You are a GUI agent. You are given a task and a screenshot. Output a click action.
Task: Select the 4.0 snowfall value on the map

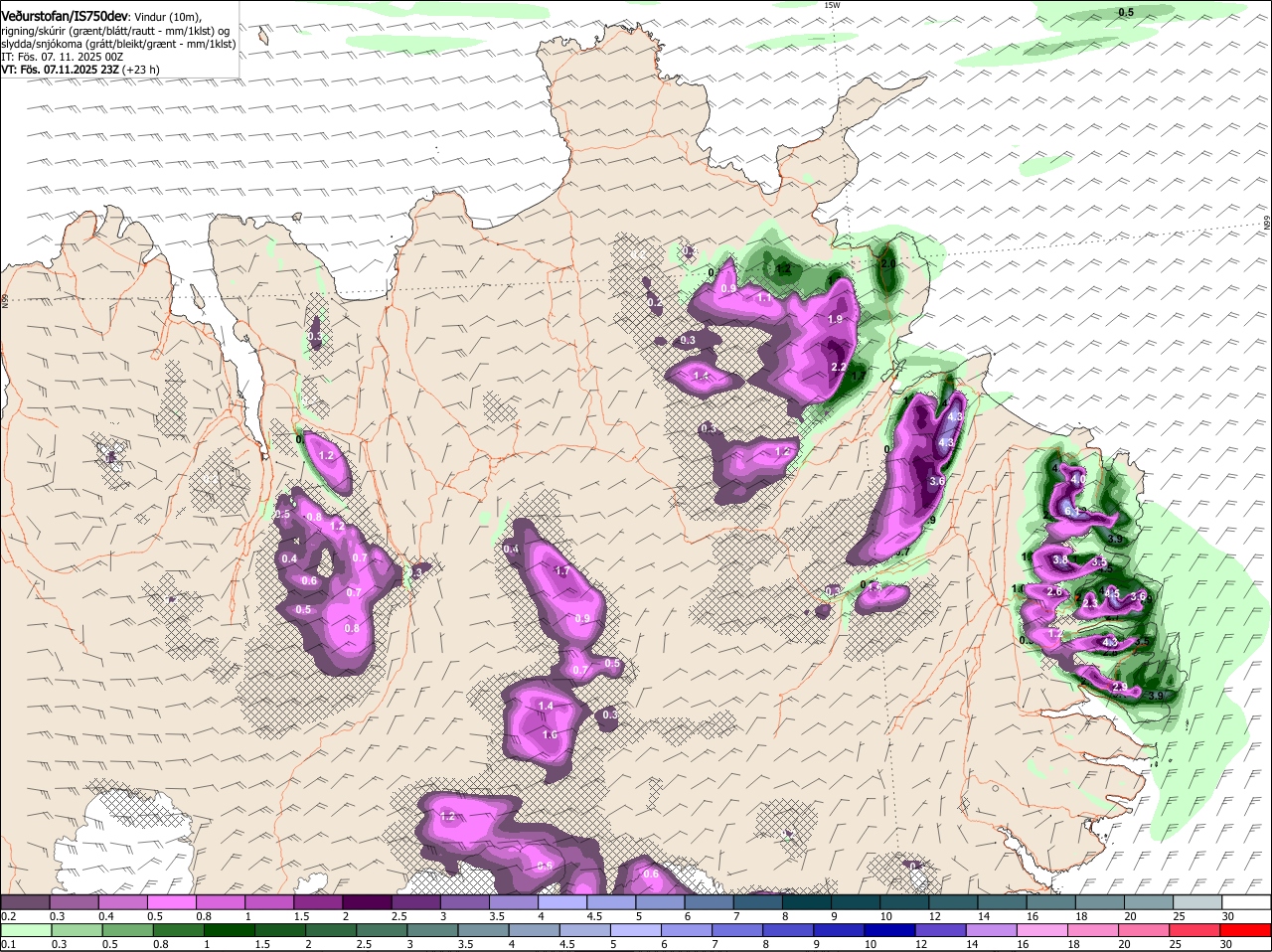coord(1078,479)
